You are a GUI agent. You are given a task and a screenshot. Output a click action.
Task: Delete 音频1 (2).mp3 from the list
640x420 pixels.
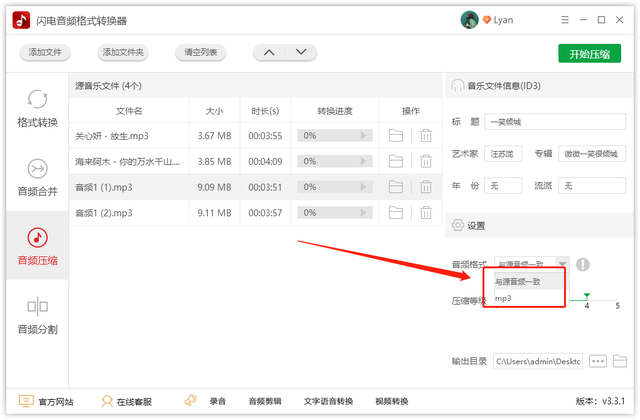pyautogui.click(x=426, y=212)
